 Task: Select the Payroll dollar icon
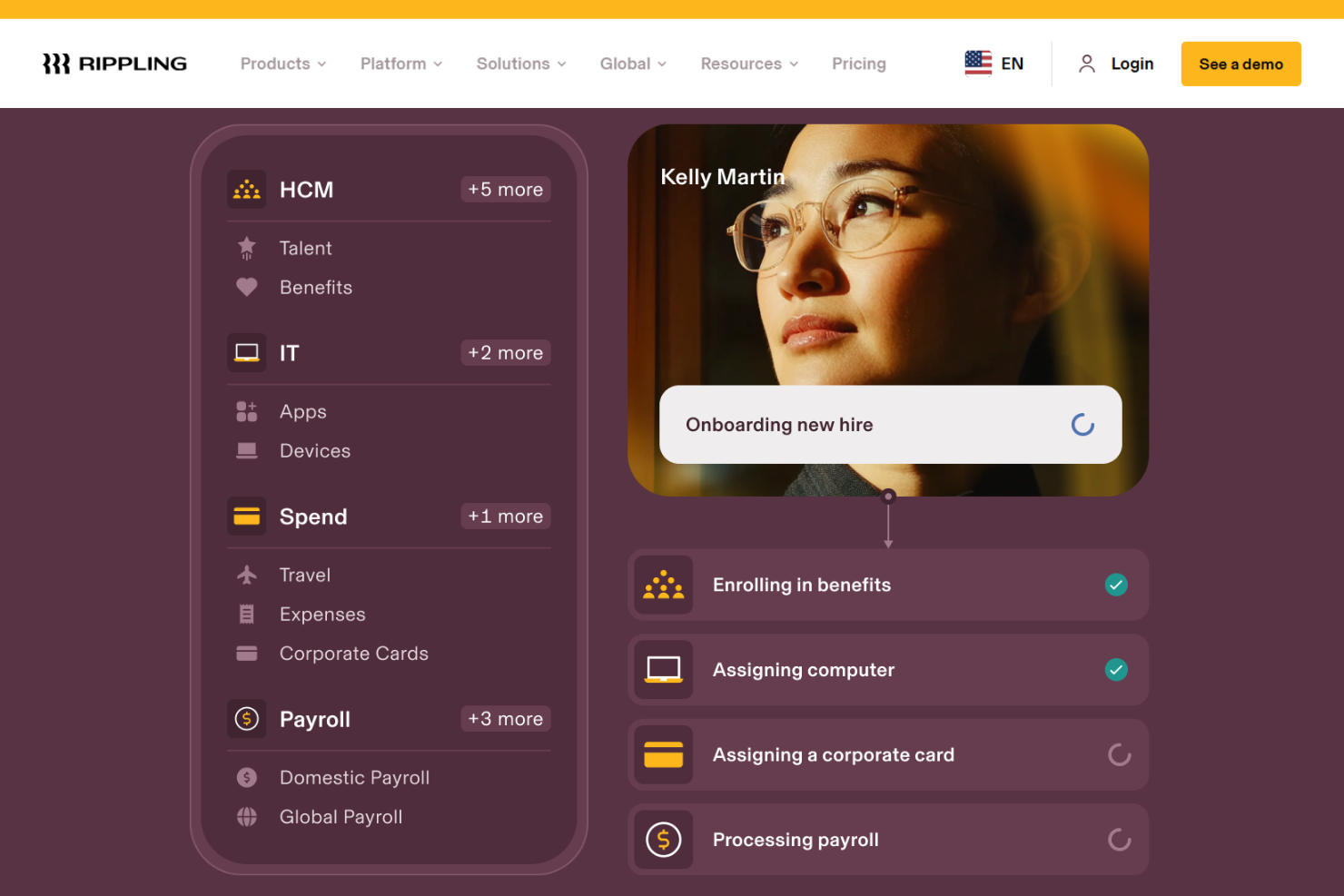pos(246,719)
